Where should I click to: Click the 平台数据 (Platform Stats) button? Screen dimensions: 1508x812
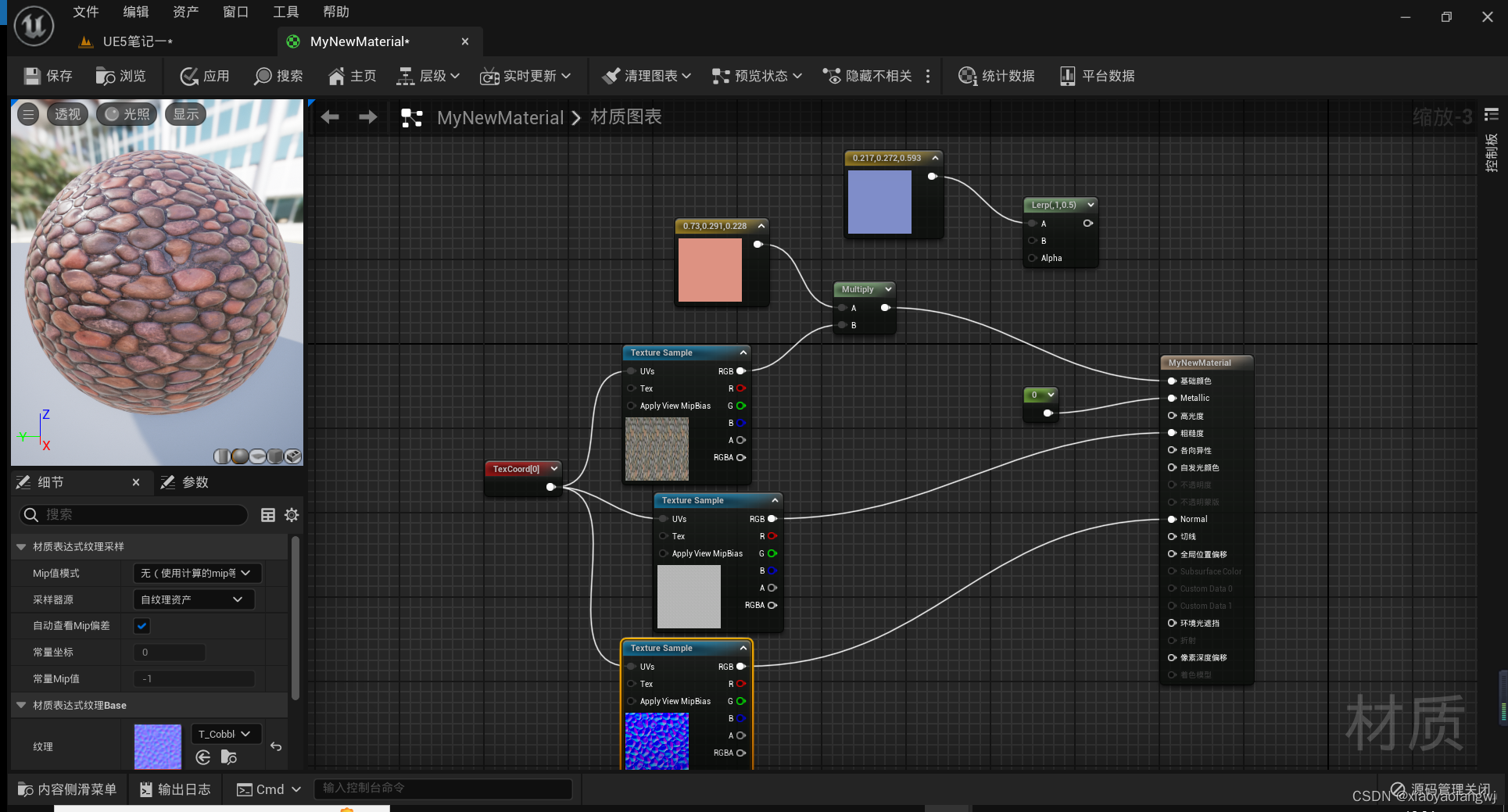coord(1097,76)
